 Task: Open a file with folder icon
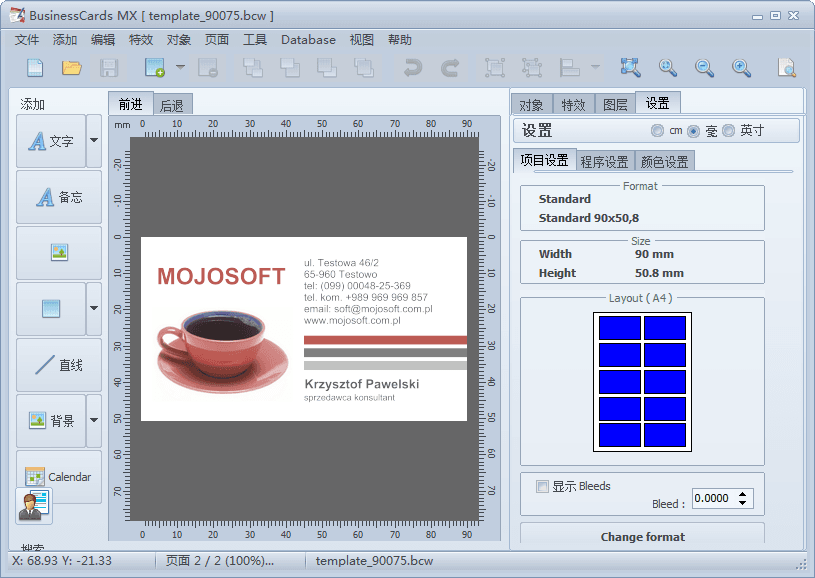coord(72,68)
